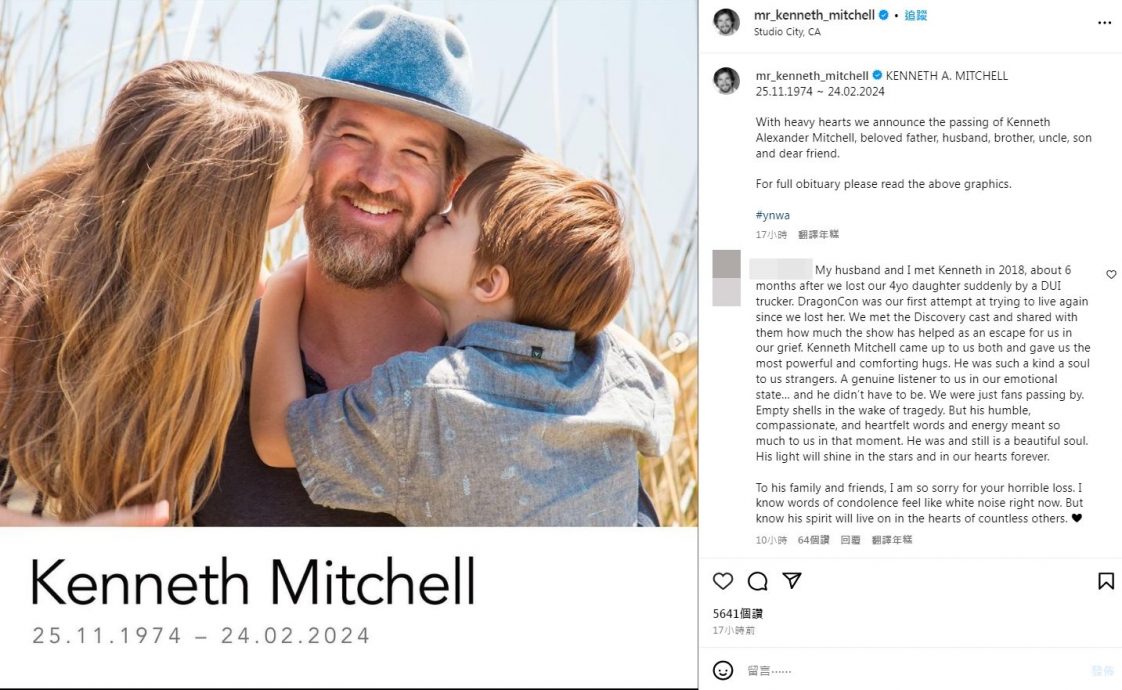Open the Studio City, CA location

click(x=787, y=32)
